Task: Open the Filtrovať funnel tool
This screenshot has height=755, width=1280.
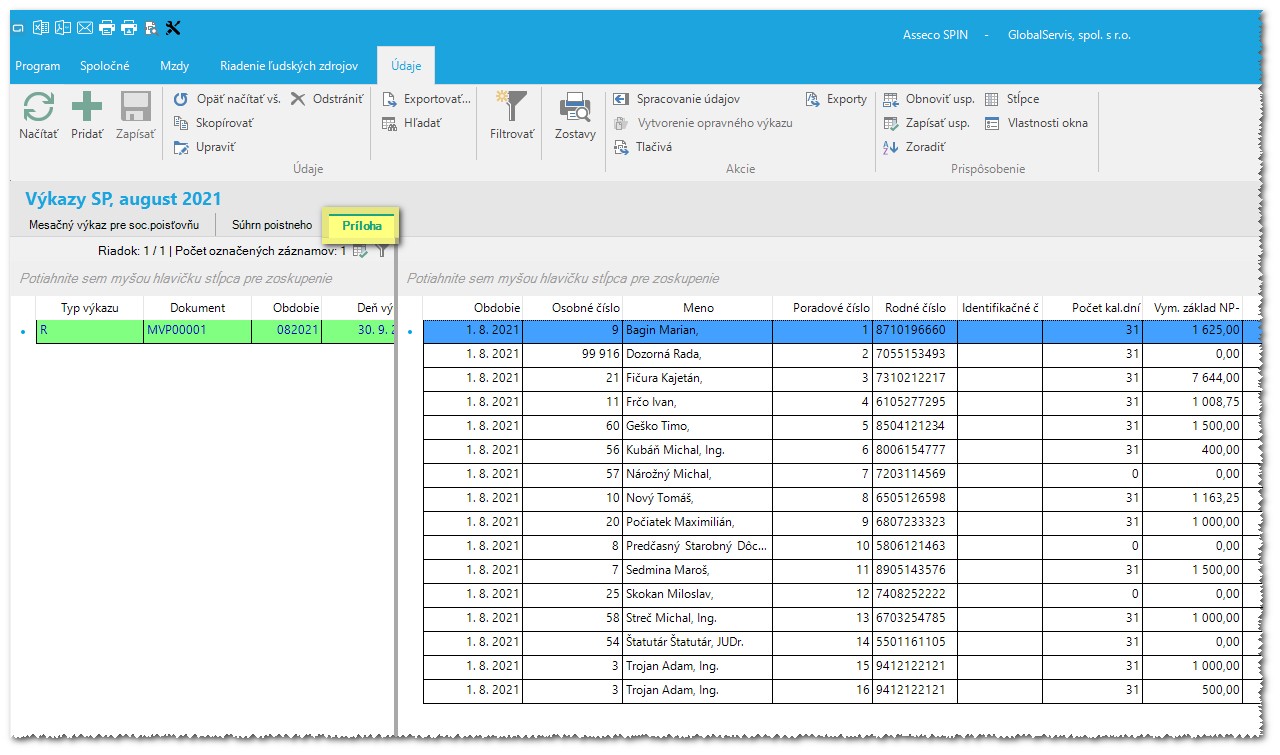Action: pos(513,115)
